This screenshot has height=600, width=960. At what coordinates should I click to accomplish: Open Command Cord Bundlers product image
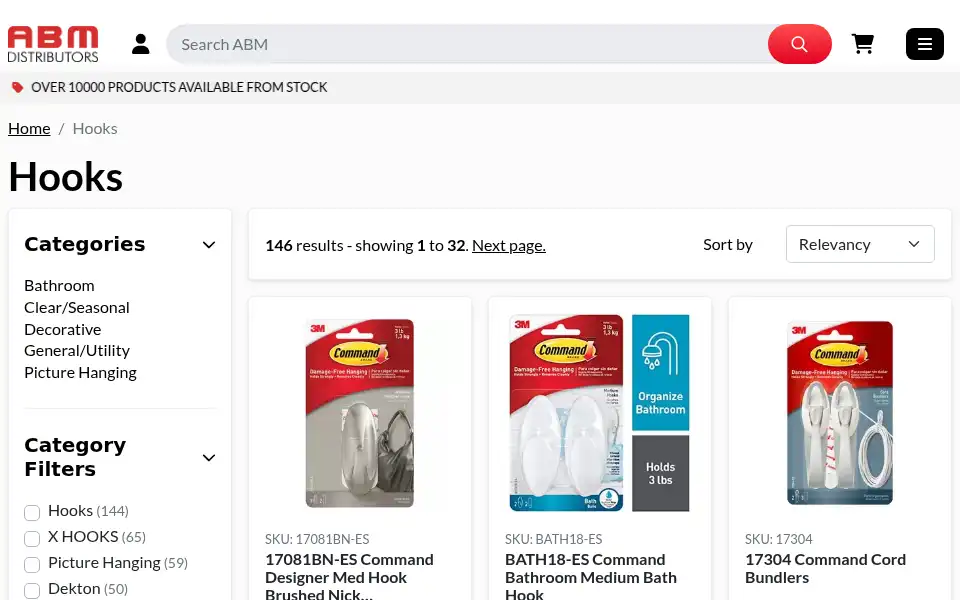coord(840,413)
